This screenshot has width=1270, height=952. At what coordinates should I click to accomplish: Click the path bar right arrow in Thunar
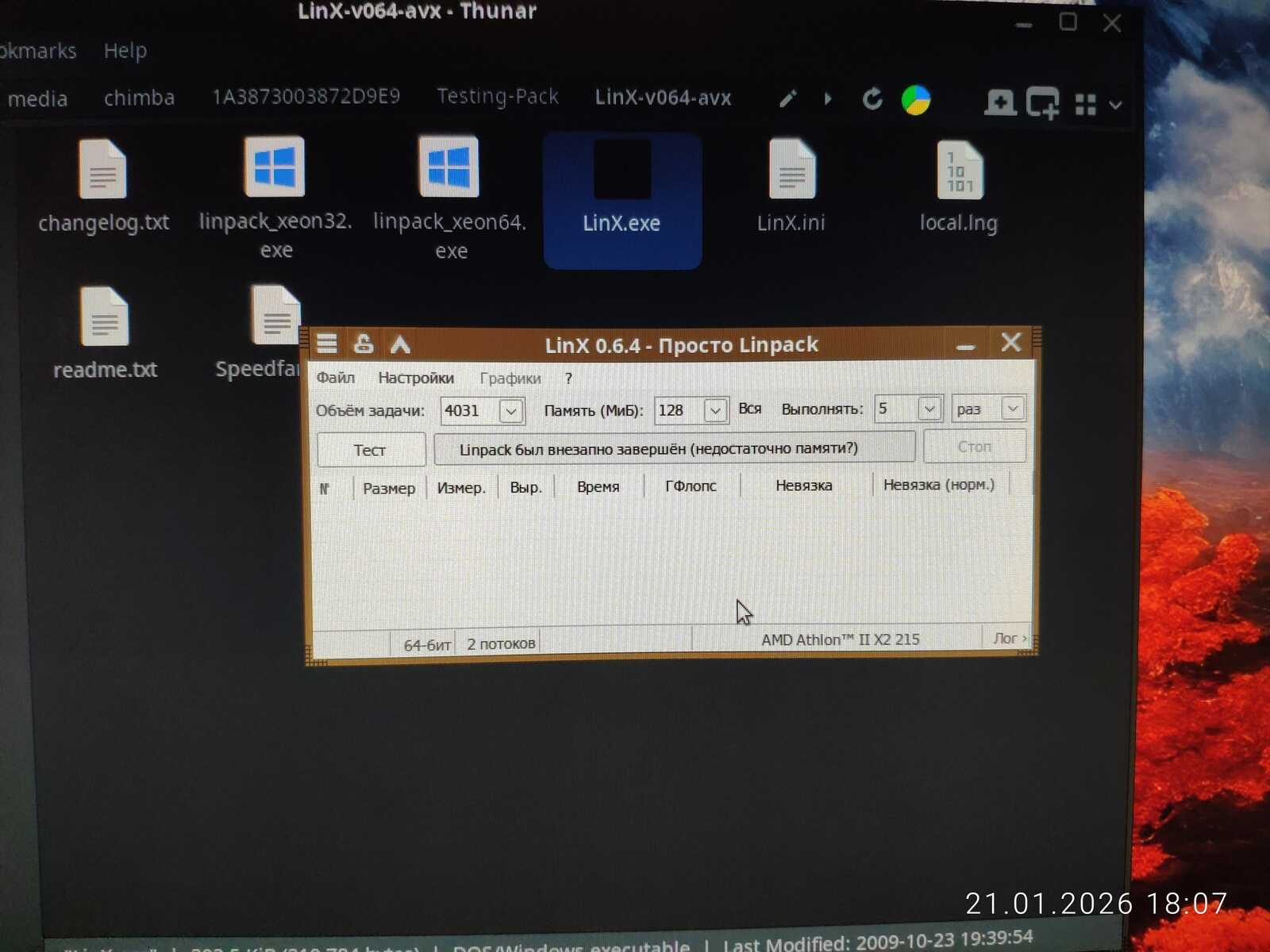click(828, 99)
